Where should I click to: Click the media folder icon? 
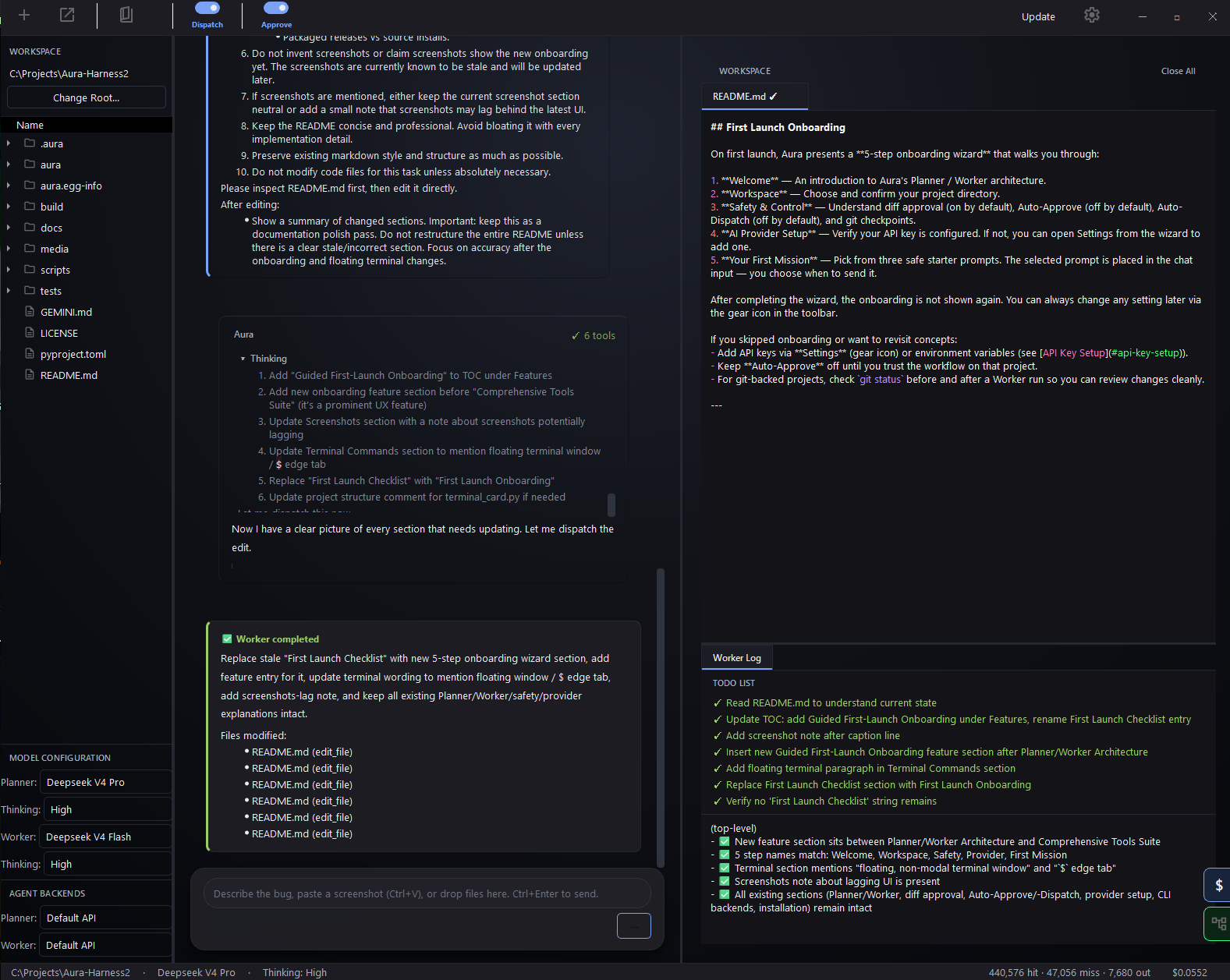30,249
